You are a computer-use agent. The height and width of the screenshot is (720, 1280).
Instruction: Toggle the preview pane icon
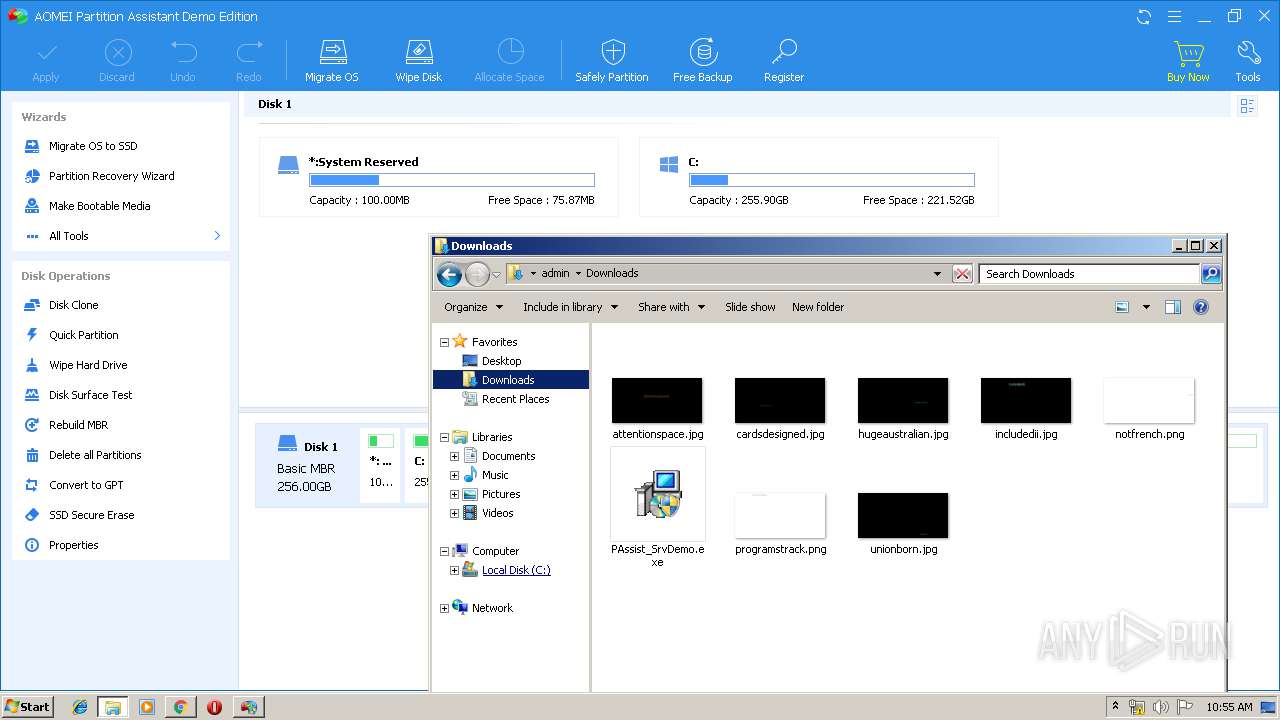point(1173,307)
